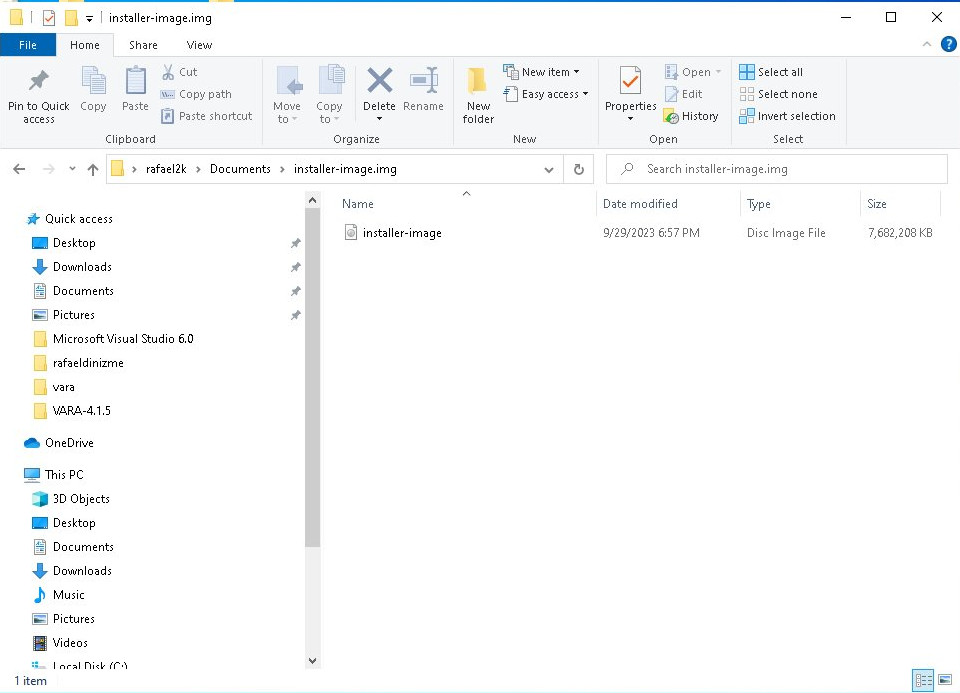This screenshot has width=960, height=693.
Task: Open the View ribbon tab
Action: point(199,45)
